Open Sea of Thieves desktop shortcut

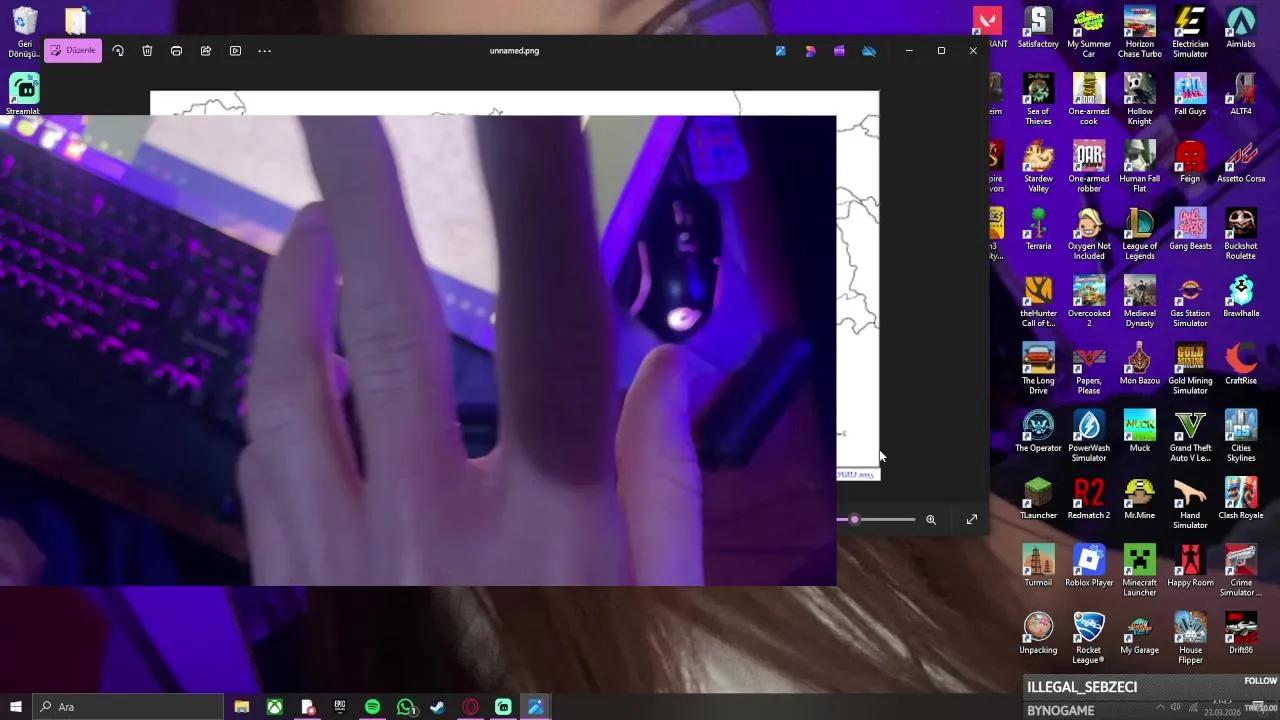(x=1038, y=99)
